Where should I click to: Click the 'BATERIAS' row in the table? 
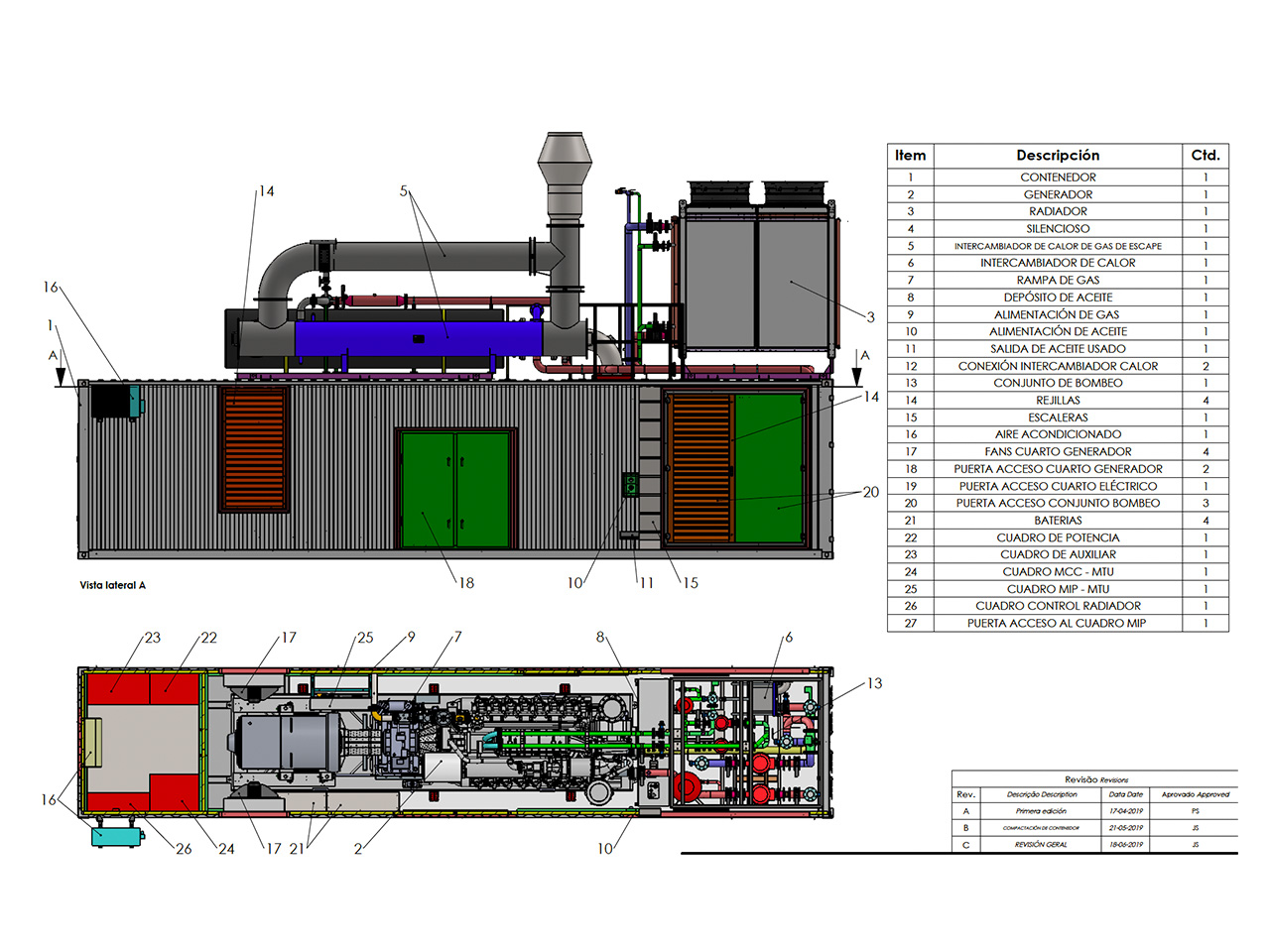pos(1058,521)
